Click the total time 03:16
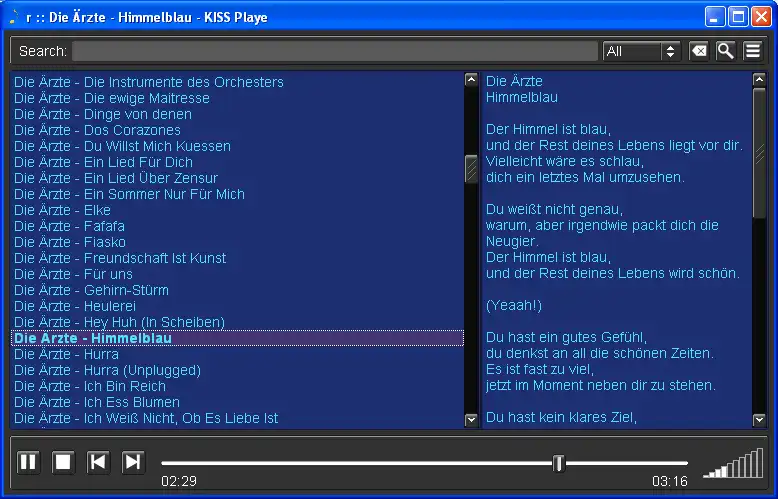 [x=670, y=481]
